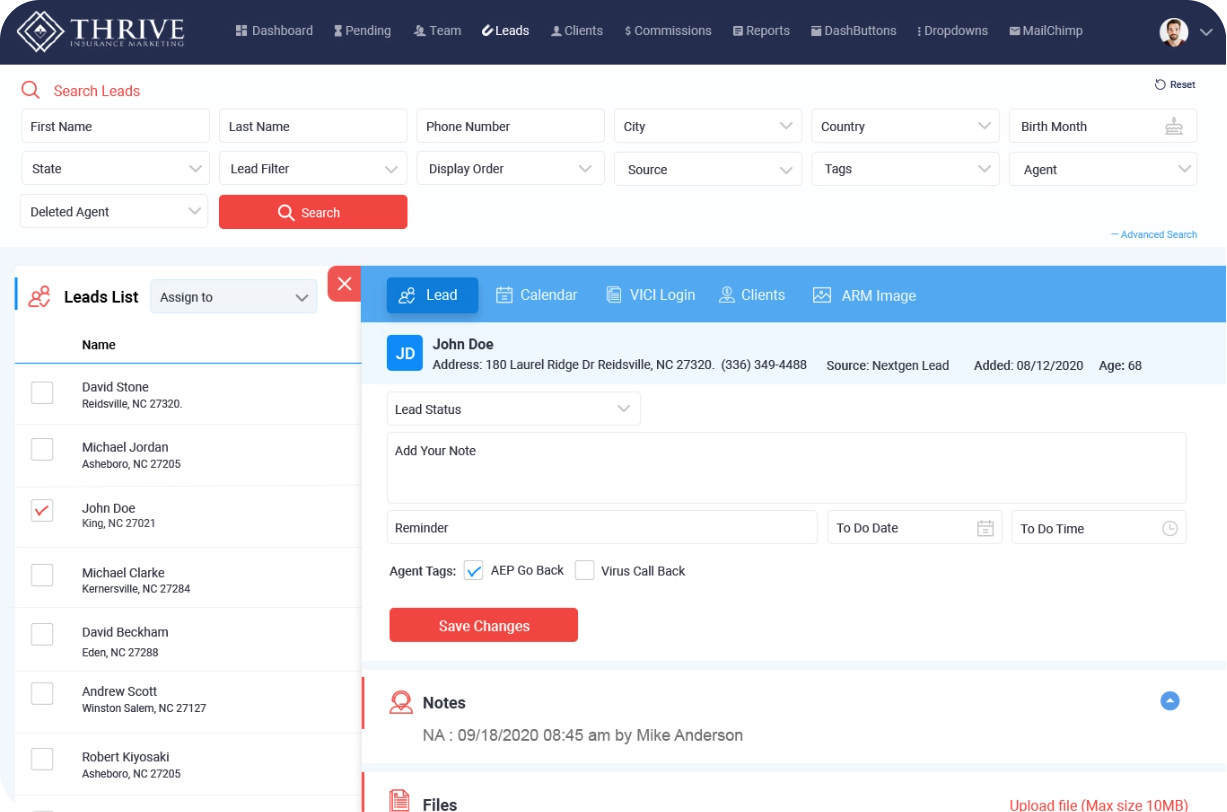Viewport: 1227px width, 812px height.
Task: Open the profile menu chevron
Action: coord(1205,32)
